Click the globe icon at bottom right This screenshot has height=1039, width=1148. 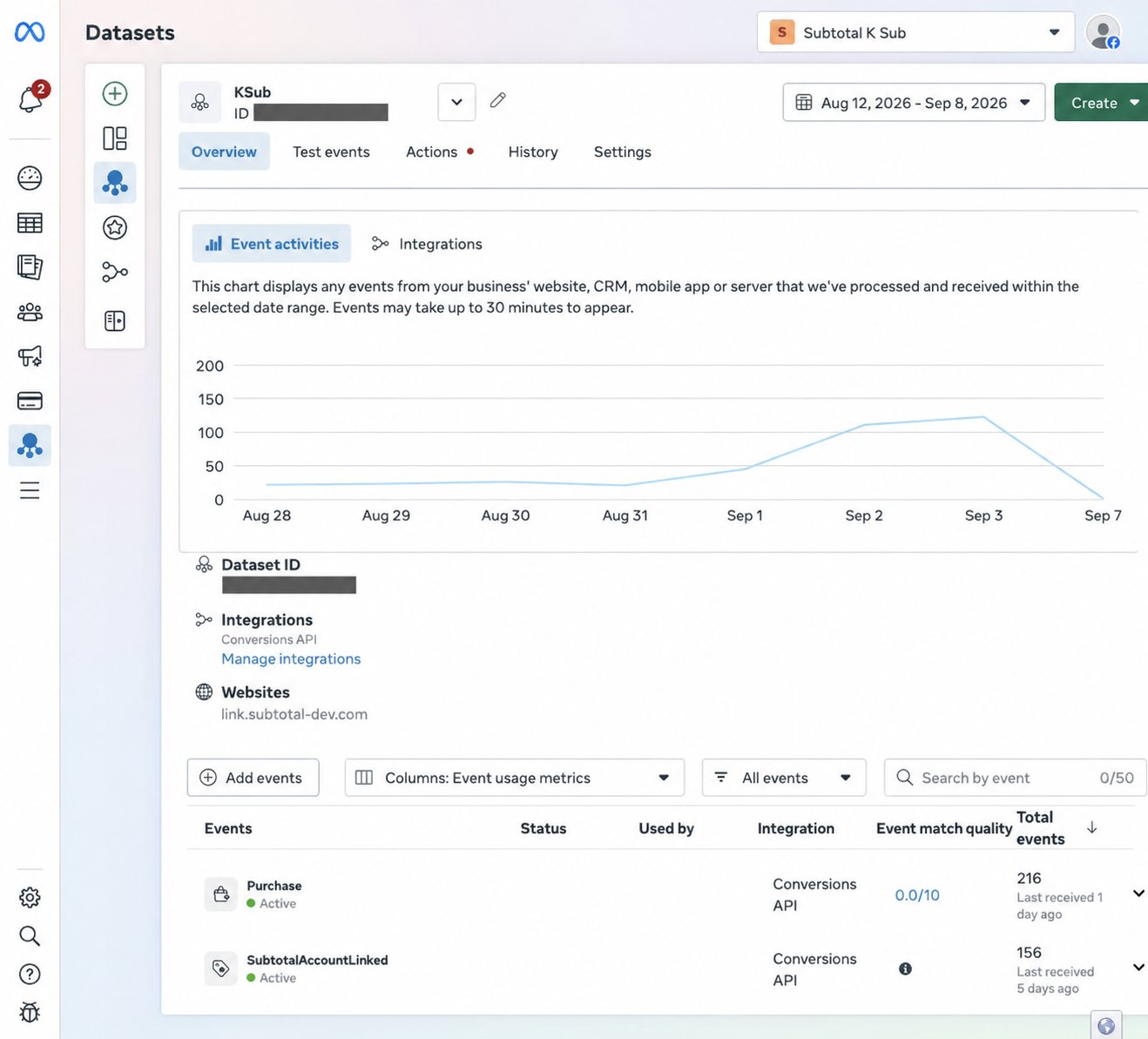coord(1106,1026)
